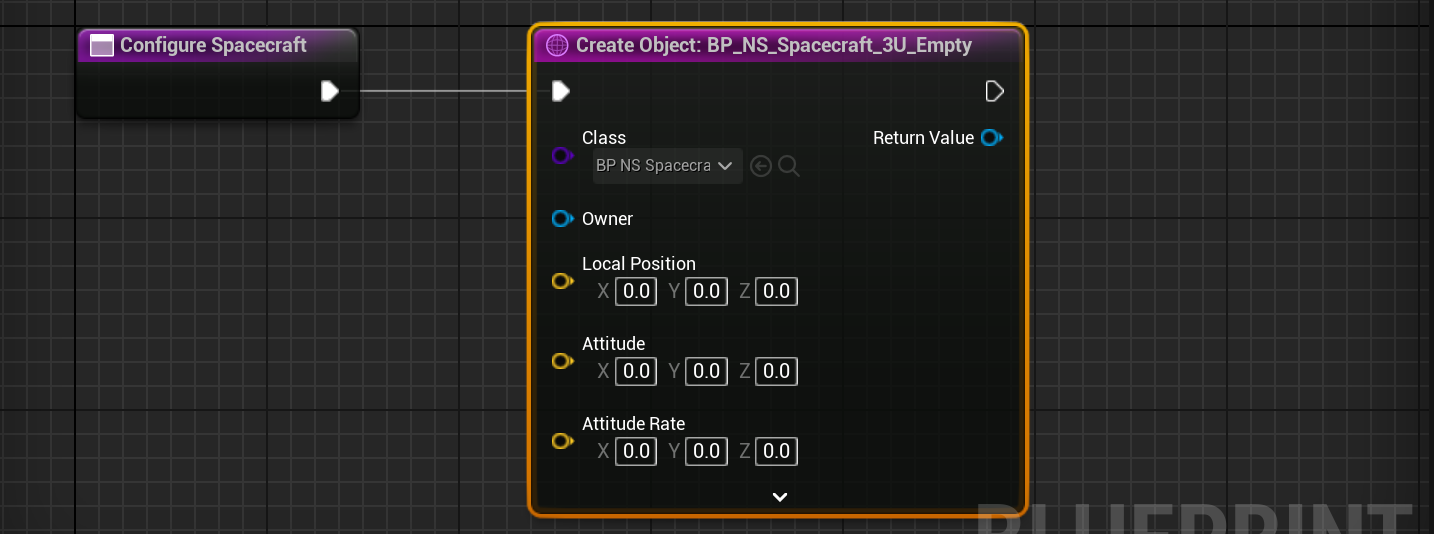Click the Configure Spacecraft output execution pin
The image size is (1434, 534).
point(329,92)
